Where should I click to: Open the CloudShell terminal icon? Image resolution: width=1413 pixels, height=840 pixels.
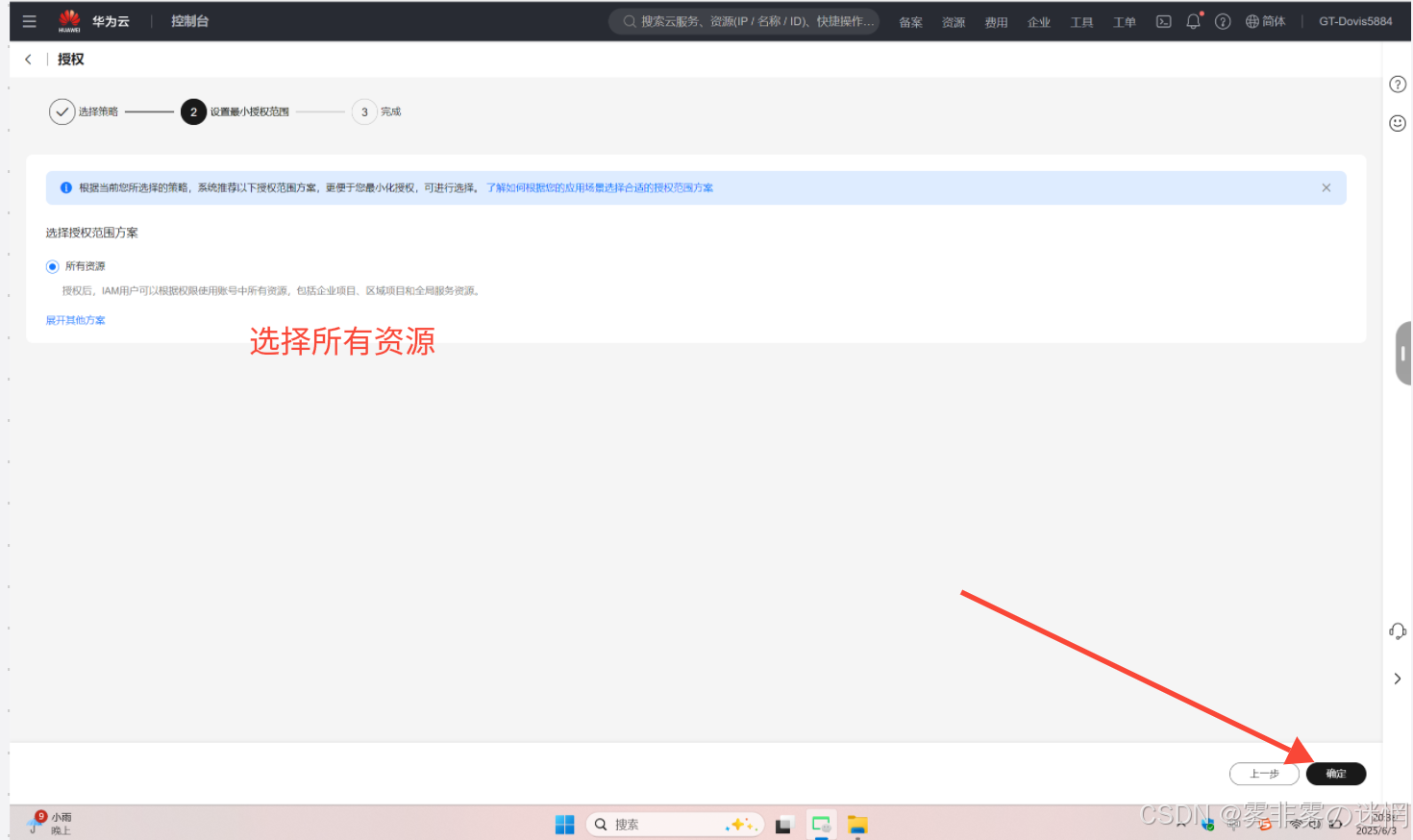pos(1163,21)
